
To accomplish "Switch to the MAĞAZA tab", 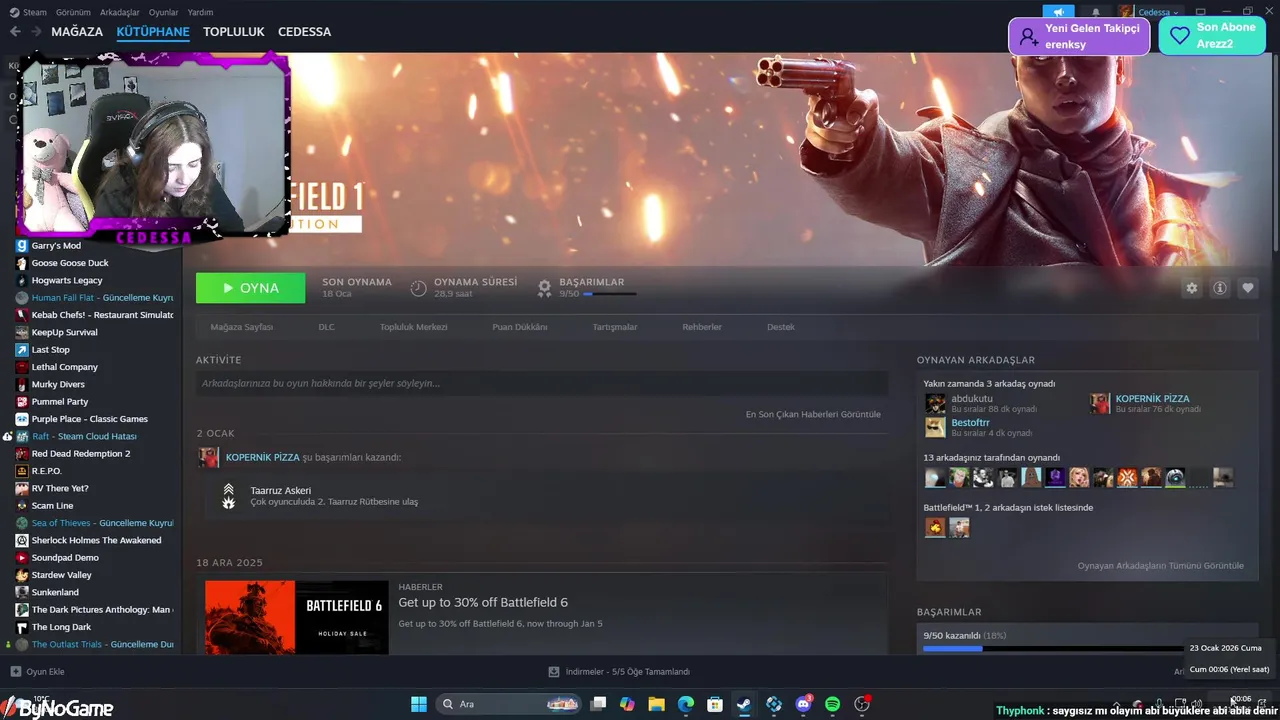I will coord(77,32).
